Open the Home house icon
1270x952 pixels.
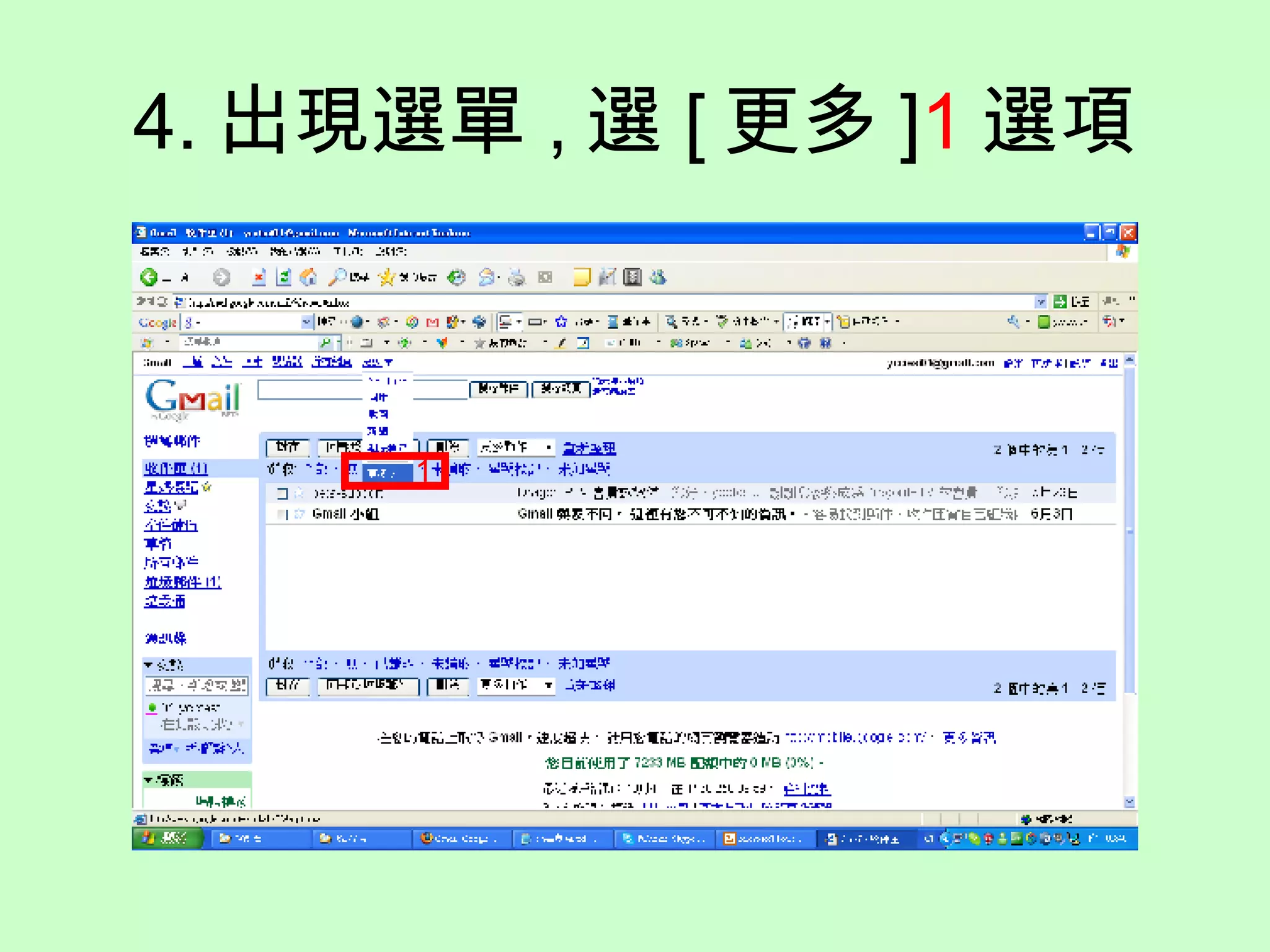pos(308,277)
